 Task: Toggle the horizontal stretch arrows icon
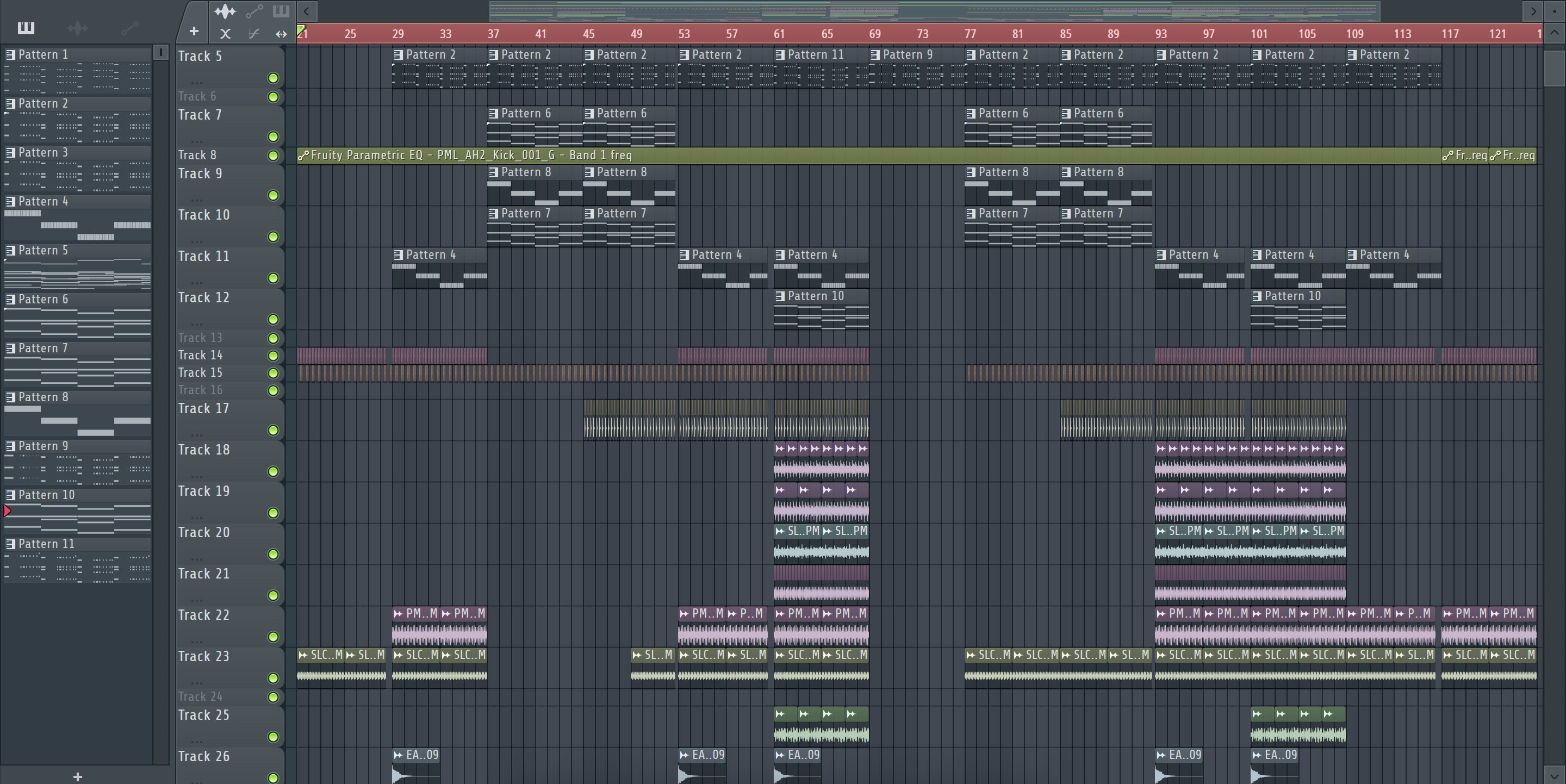point(281,34)
